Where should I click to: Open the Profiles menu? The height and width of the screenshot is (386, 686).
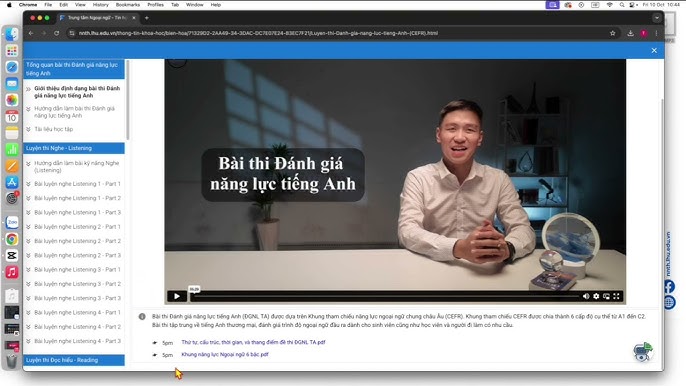click(155, 5)
